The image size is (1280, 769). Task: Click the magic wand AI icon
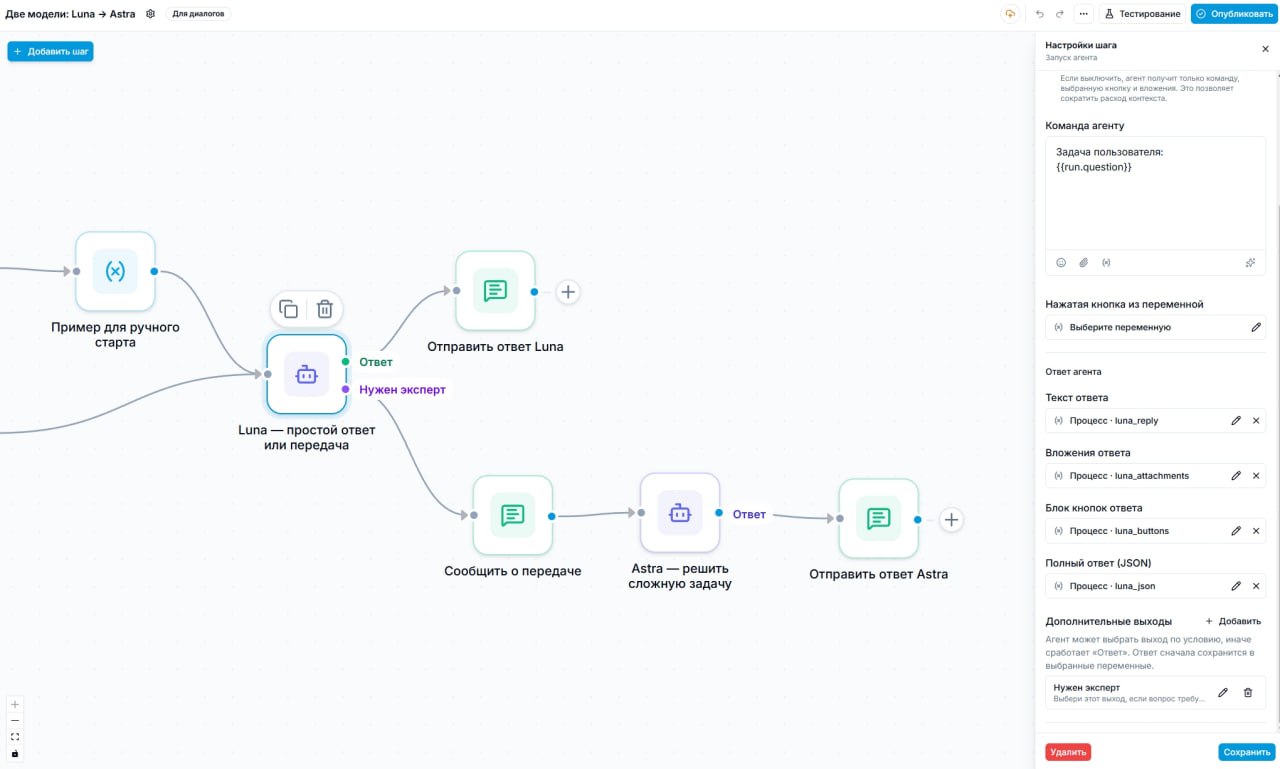1250,262
